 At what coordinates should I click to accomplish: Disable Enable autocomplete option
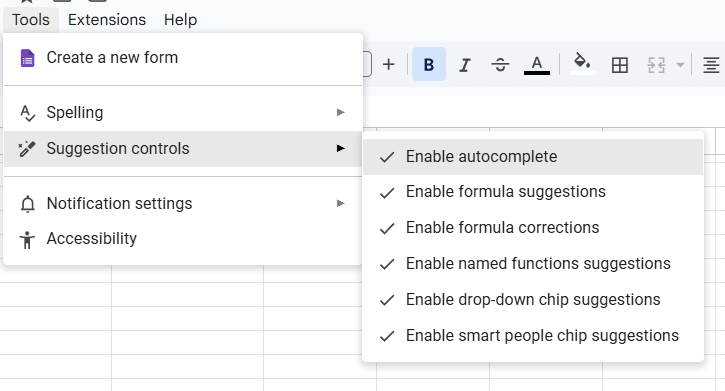click(x=533, y=157)
